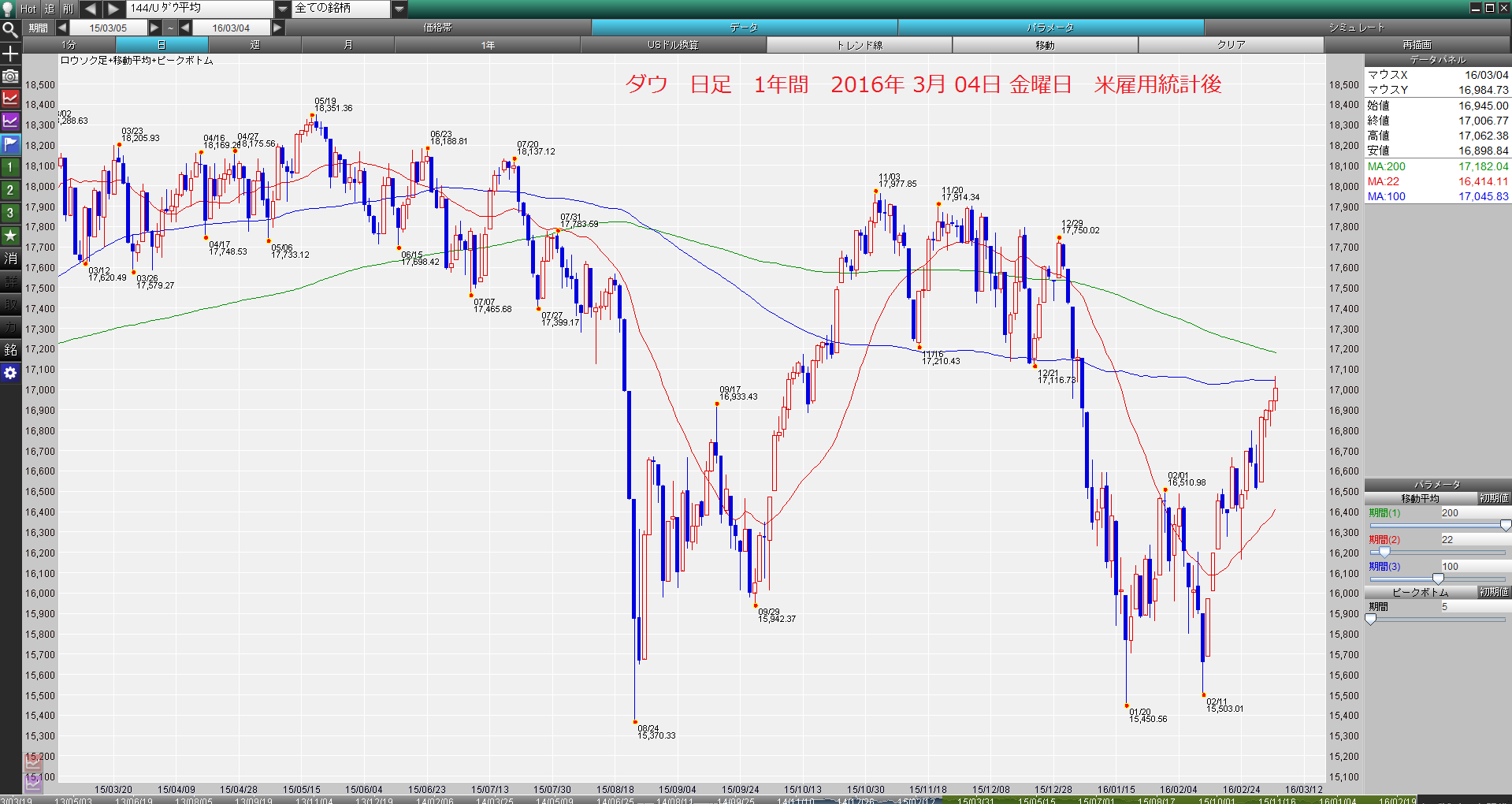This screenshot has height=804, width=1512.
Task: Open settings with the blue gear icon
Action: pyautogui.click(x=9, y=373)
